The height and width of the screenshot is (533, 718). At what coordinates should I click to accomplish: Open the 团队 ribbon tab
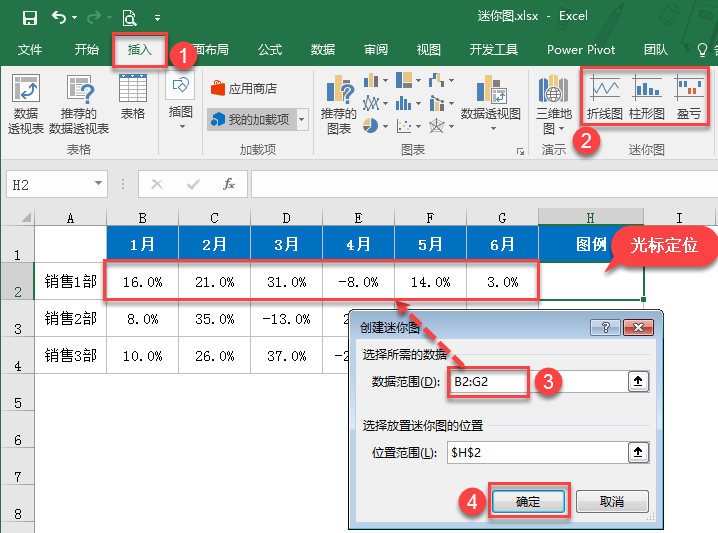pos(656,49)
